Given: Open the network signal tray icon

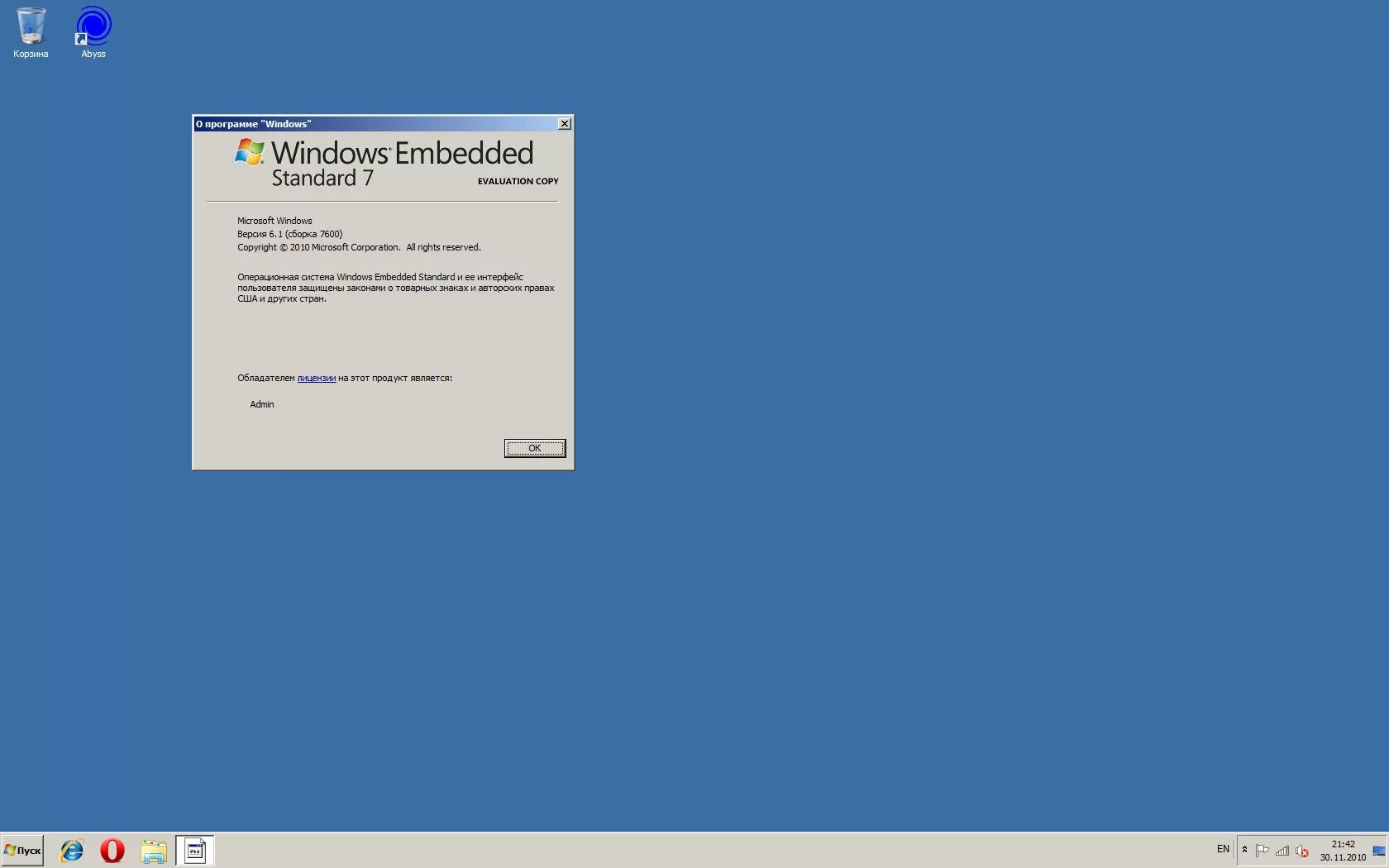Looking at the screenshot, I should (1282, 850).
